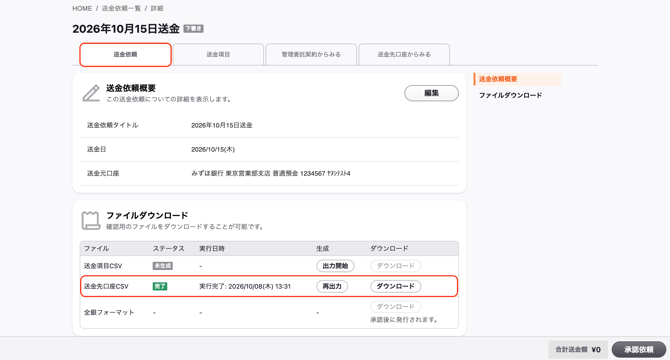Screen dimensions: 670x360
Task: Click the page title 2026年10月15日送金
Action: (126, 29)
